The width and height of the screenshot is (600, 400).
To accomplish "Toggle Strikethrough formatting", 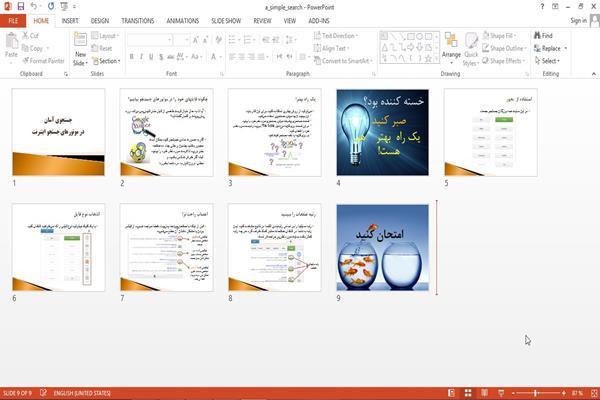I will (171, 57).
